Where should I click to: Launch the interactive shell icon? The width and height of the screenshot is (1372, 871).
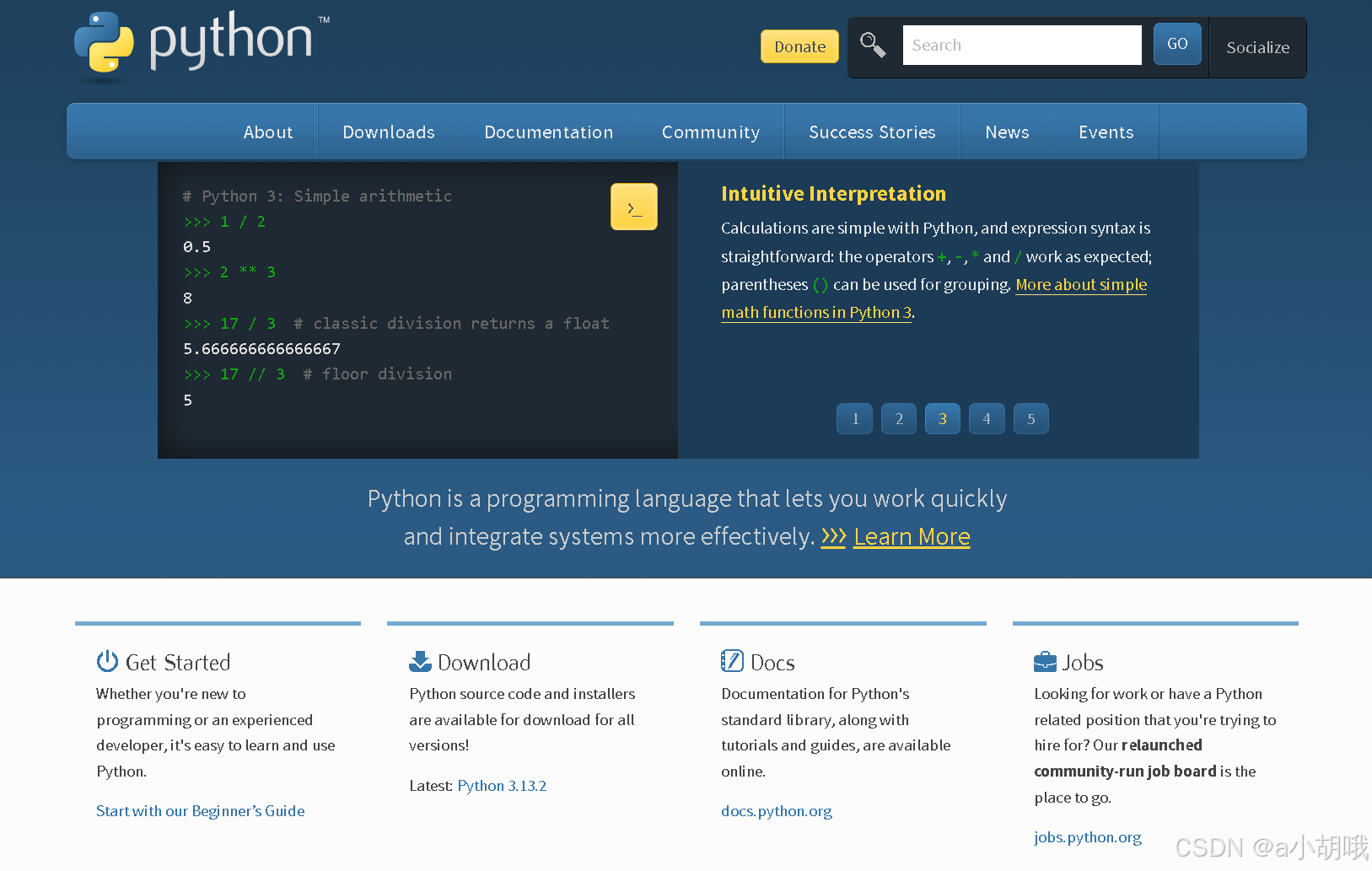[634, 207]
